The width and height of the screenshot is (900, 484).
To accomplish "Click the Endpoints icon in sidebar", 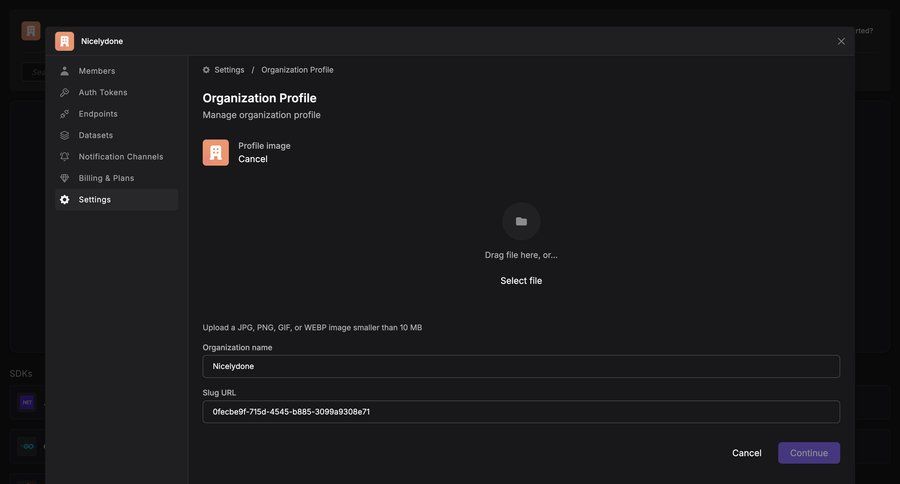I will (x=64, y=114).
